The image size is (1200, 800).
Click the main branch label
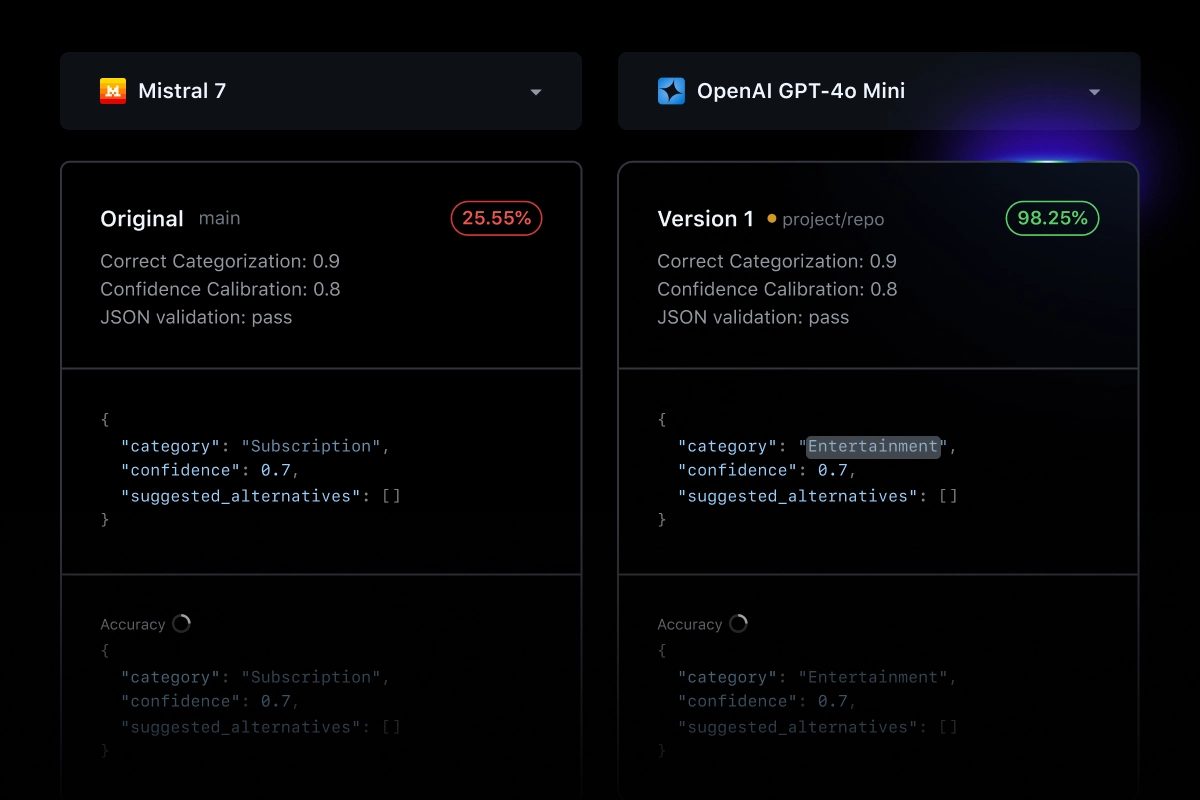pos(219,219)
